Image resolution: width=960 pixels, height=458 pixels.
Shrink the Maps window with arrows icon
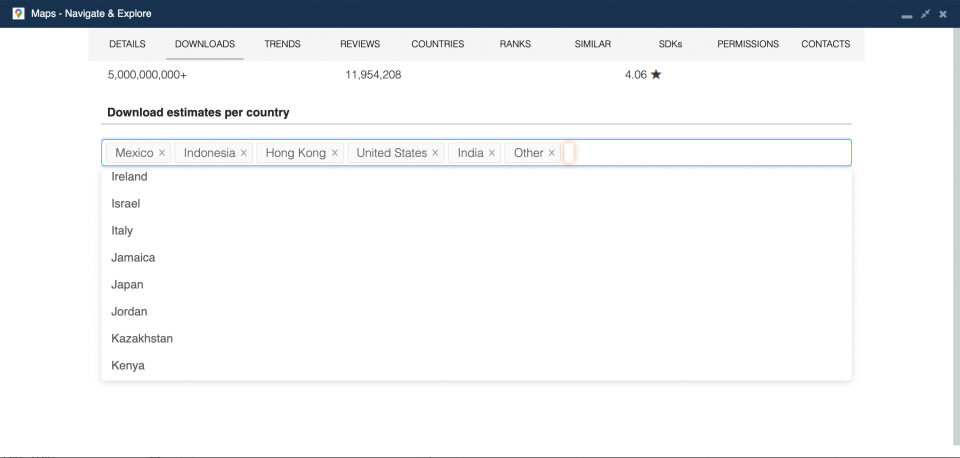(x=926, y=13)
